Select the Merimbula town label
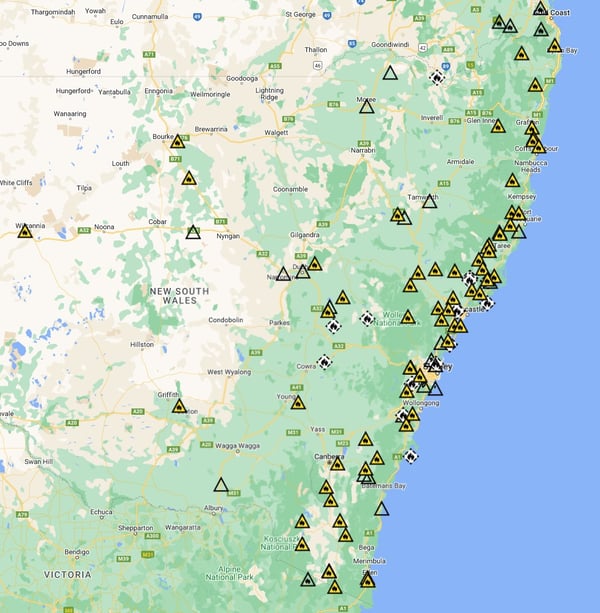This screenshot has height=613, width=600. [x=369, y=561]
